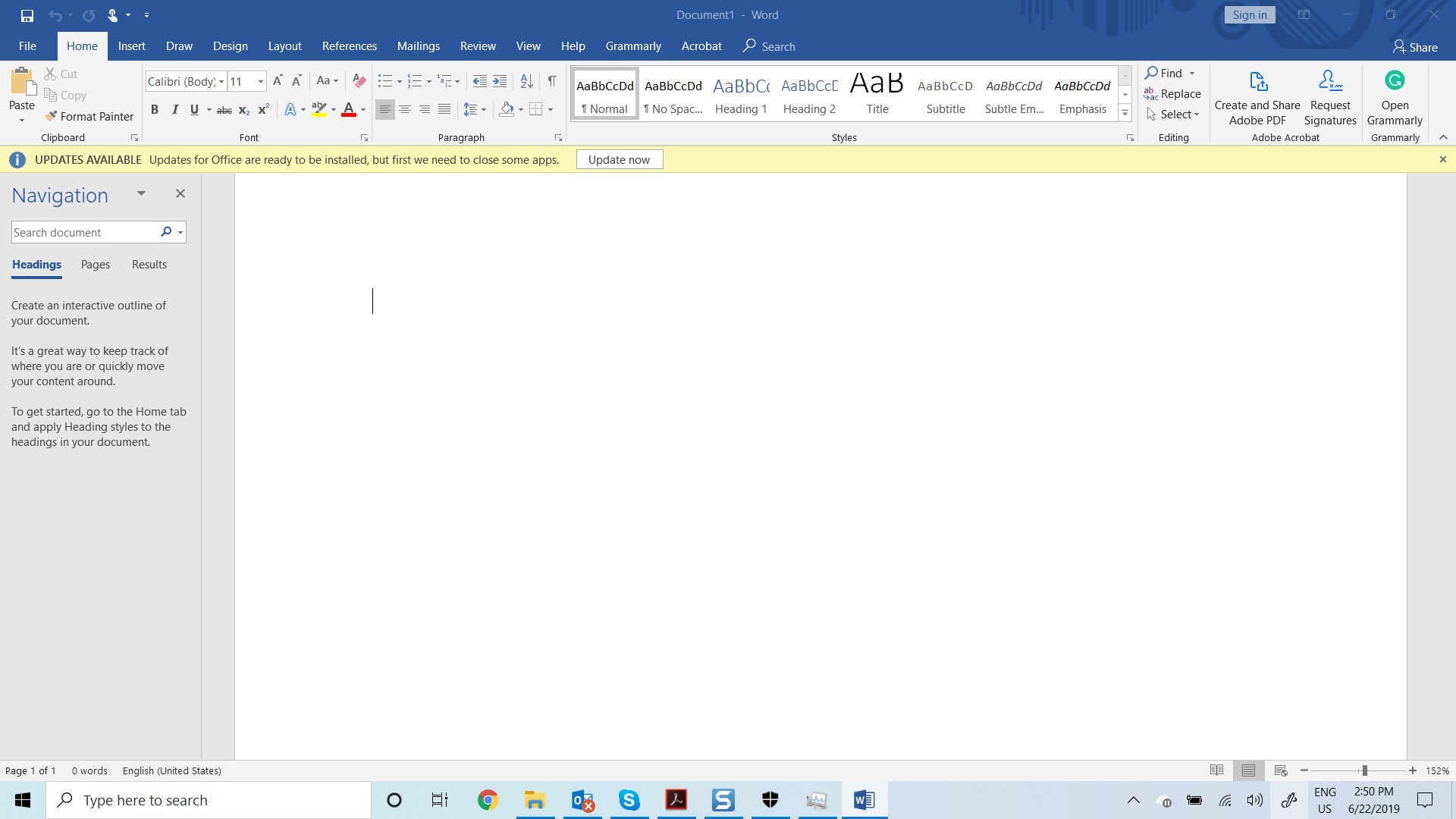Toggle bold formatting
1456x819 pixels.
point(155,110)
